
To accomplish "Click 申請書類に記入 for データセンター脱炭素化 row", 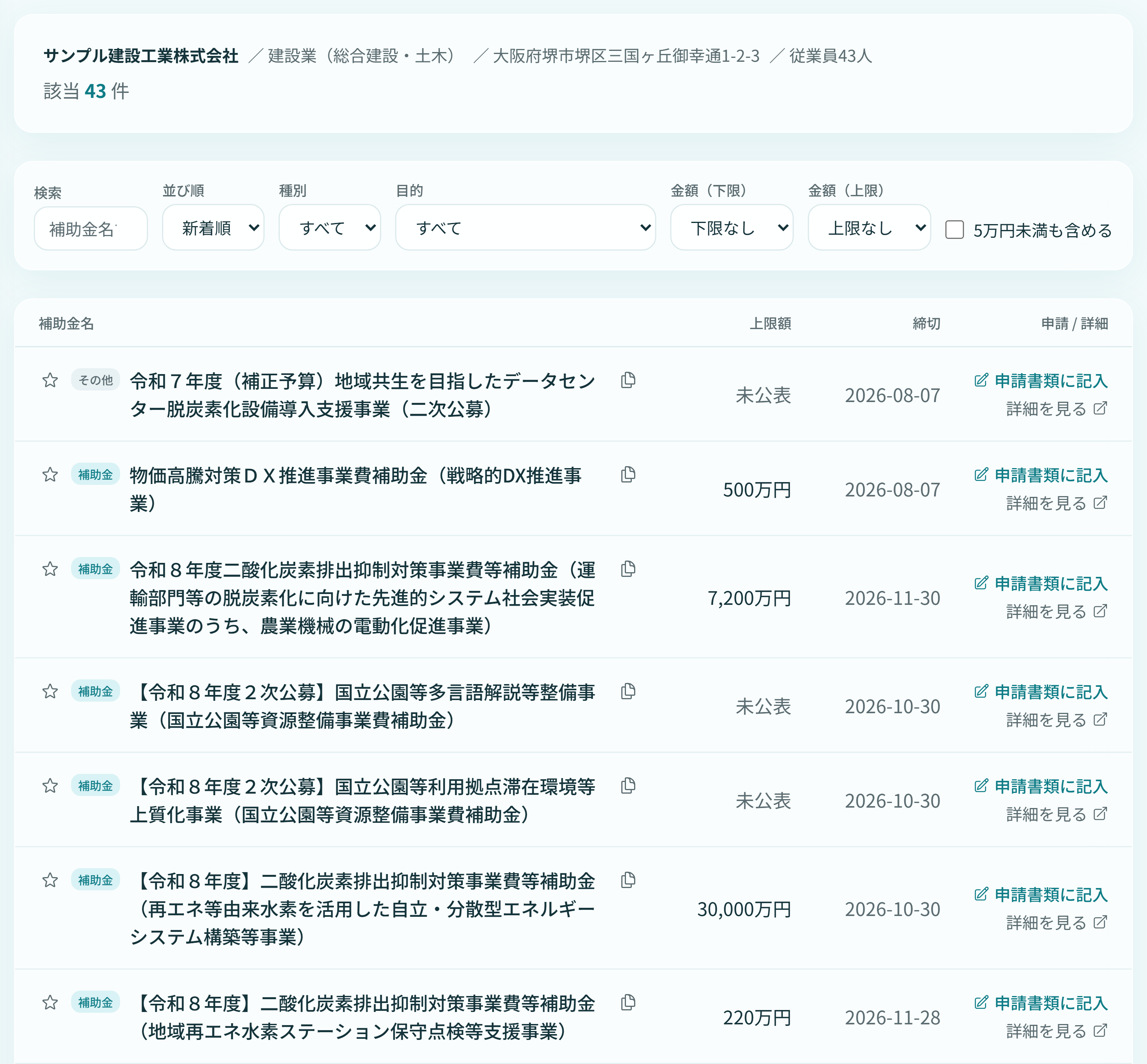I will [1041, 381].
